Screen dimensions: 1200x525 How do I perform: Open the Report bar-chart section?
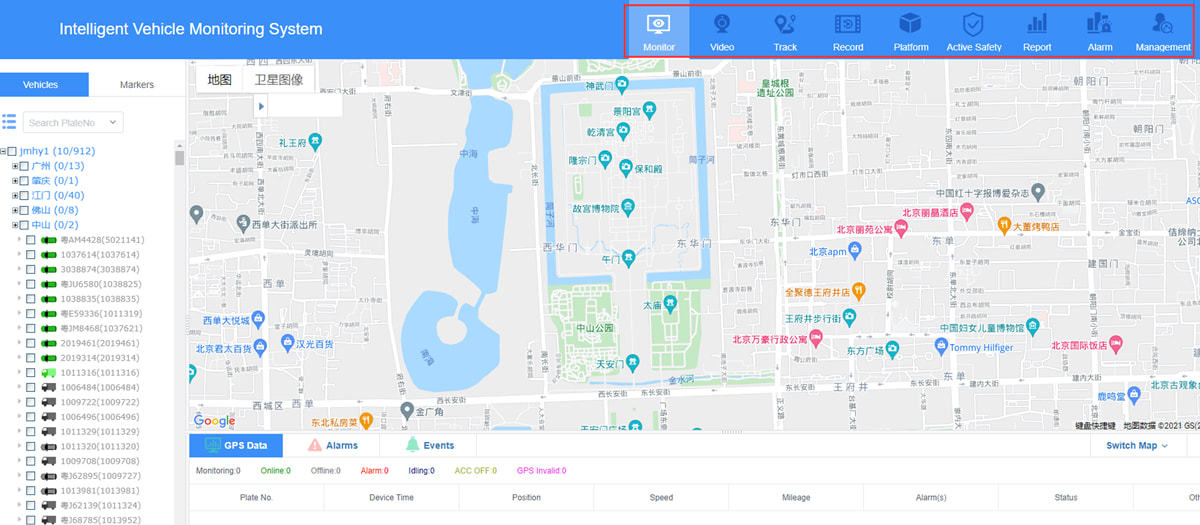[1037, 31]
